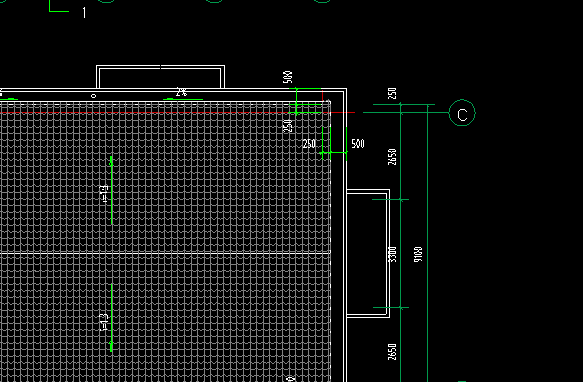Screen dimensions: 583x382
Task: Click the 9100 overall dimension text
Action: tap(418, 254)
